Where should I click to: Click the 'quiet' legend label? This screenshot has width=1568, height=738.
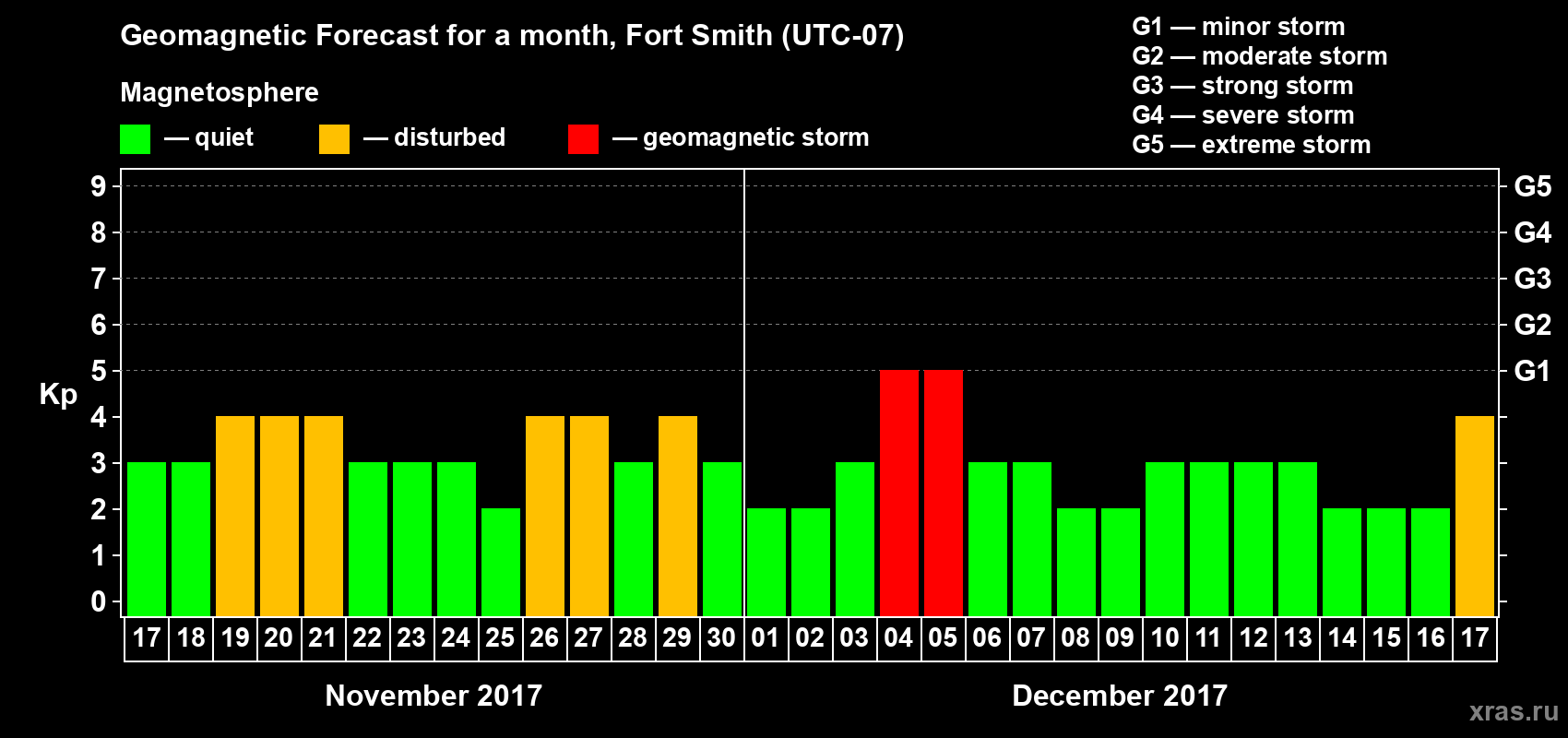click(x=224, y=137)
